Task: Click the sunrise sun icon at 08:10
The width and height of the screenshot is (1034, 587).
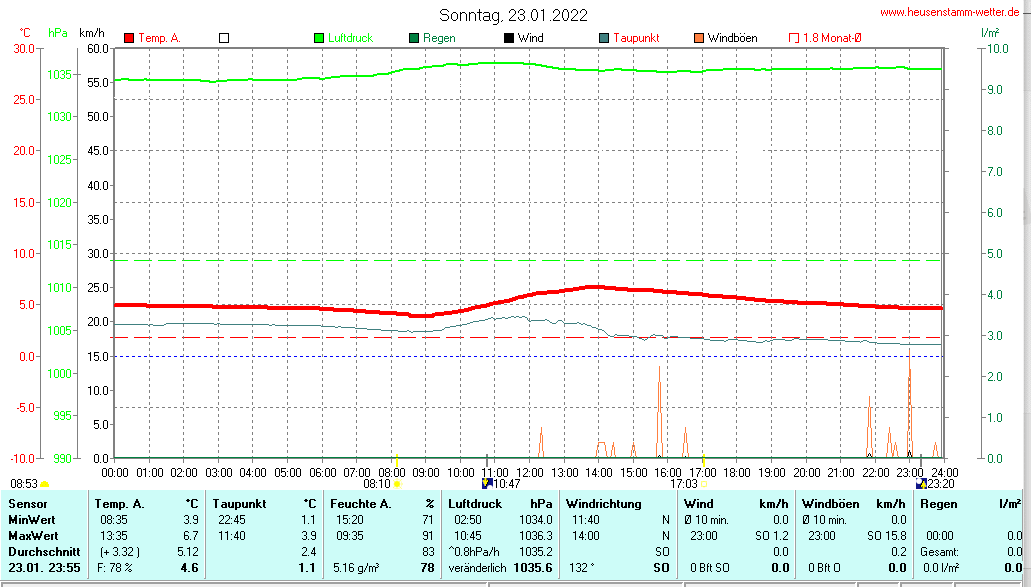Action: click(x=397, y=484)
